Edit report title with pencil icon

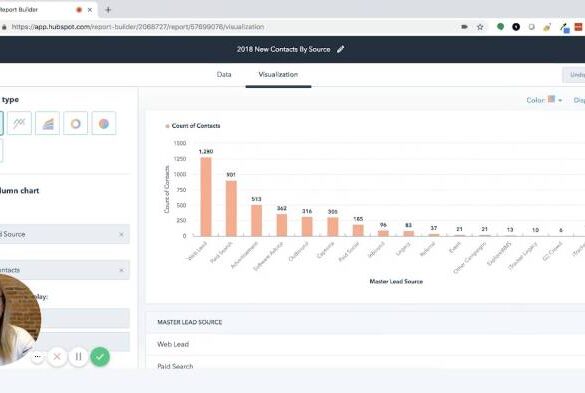340,49
